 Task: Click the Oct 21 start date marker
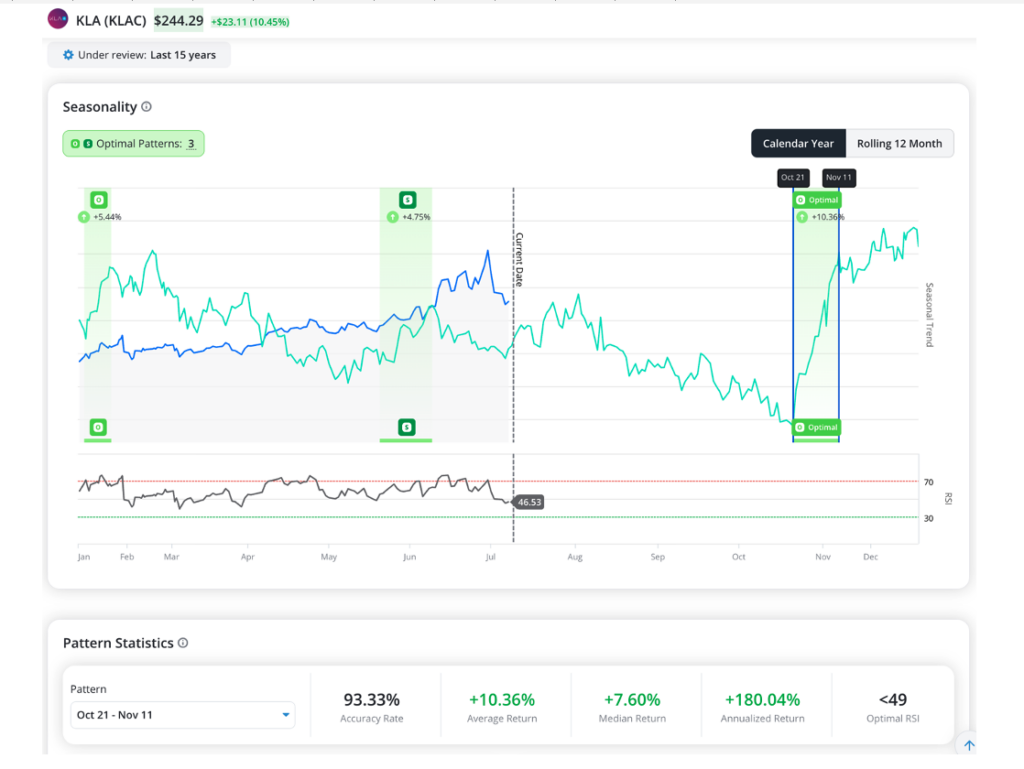tap(793, 178)
